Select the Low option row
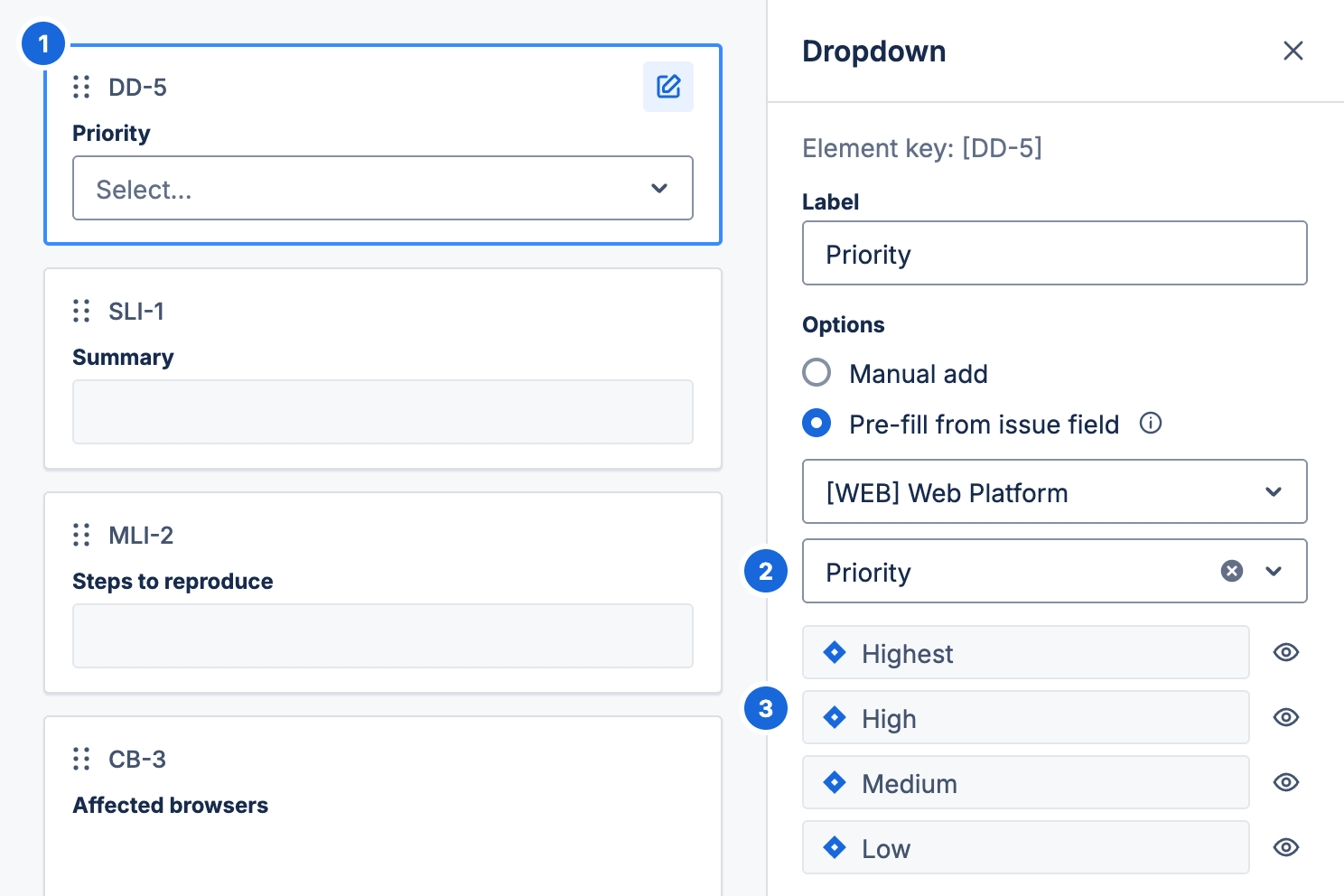The width and height of the screenshot is (1344, 896). [1026, 847]
